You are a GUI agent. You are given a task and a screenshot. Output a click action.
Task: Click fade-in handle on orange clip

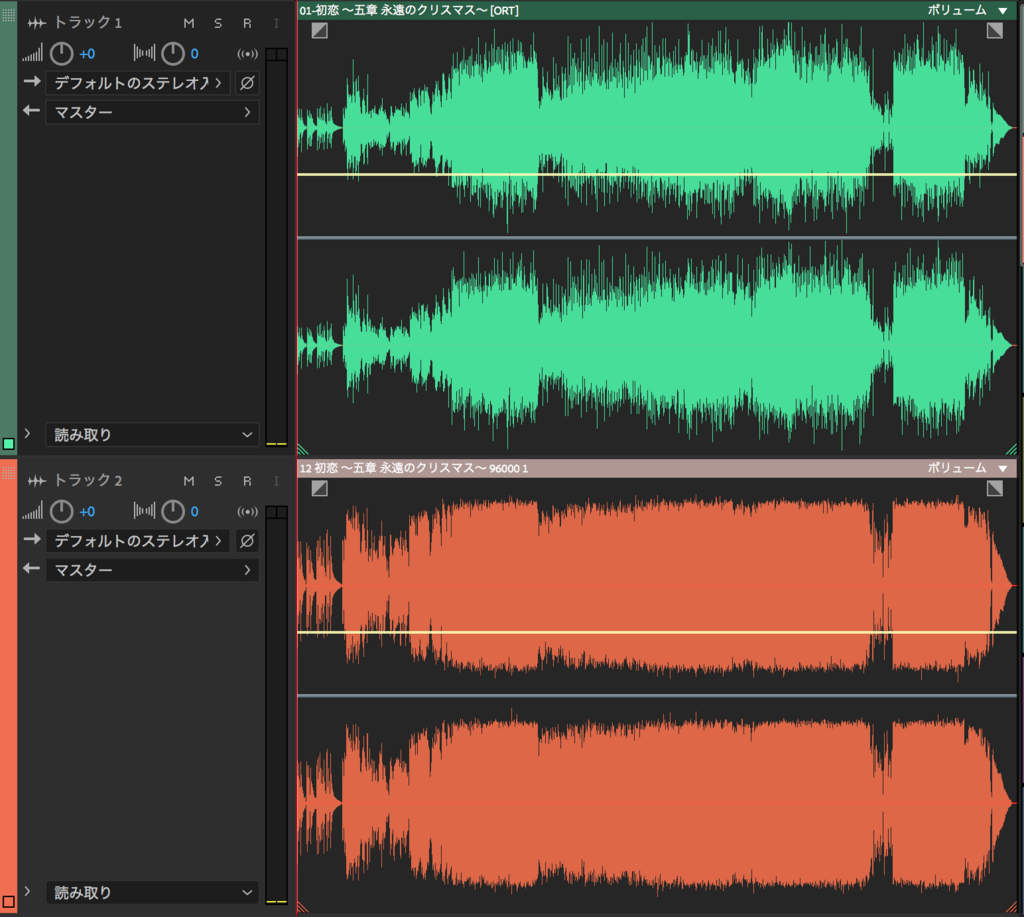pyautogui.click(x=319, y=488)
